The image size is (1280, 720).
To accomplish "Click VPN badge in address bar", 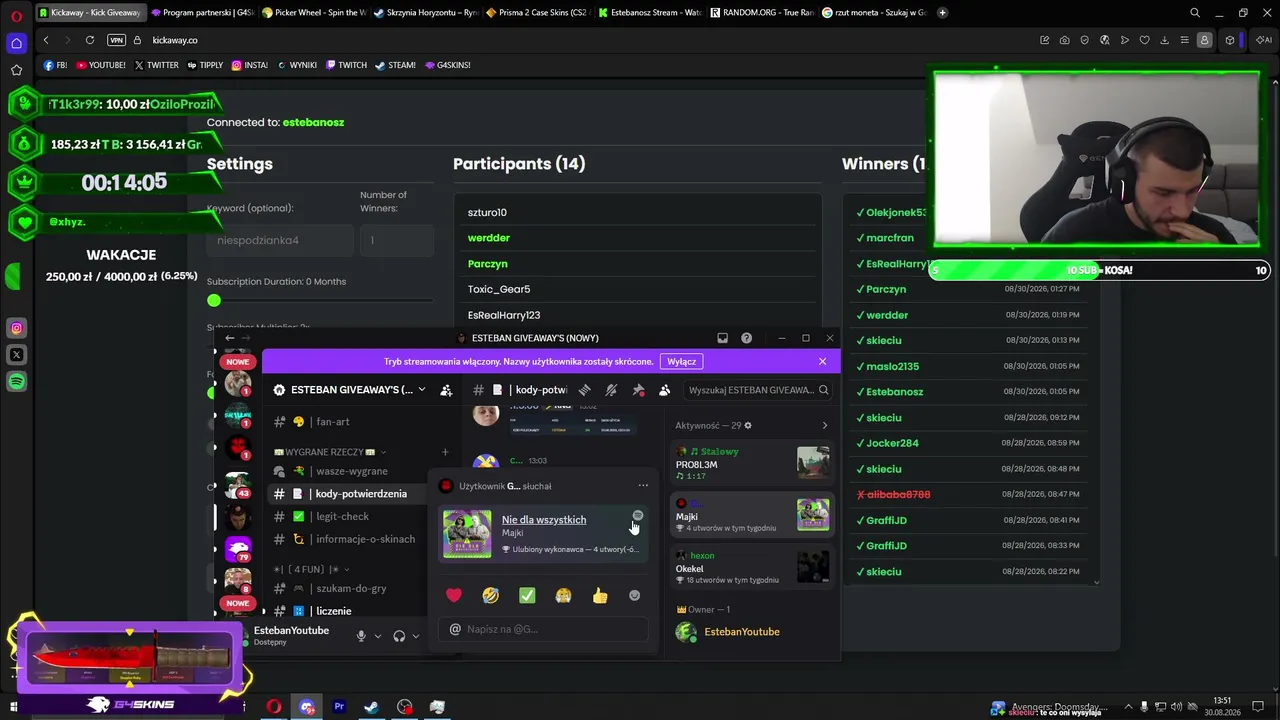I will click(x=117, y=40).
